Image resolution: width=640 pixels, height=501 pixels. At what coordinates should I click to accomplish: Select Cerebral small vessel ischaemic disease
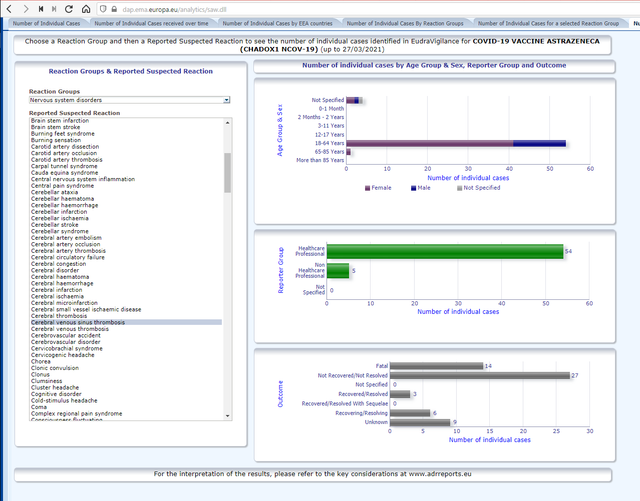86,310
